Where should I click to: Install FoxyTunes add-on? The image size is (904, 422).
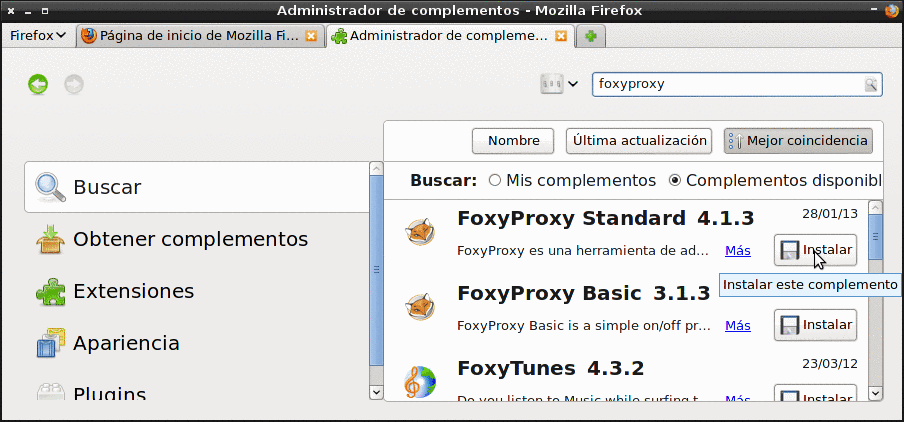pos(815,395)
